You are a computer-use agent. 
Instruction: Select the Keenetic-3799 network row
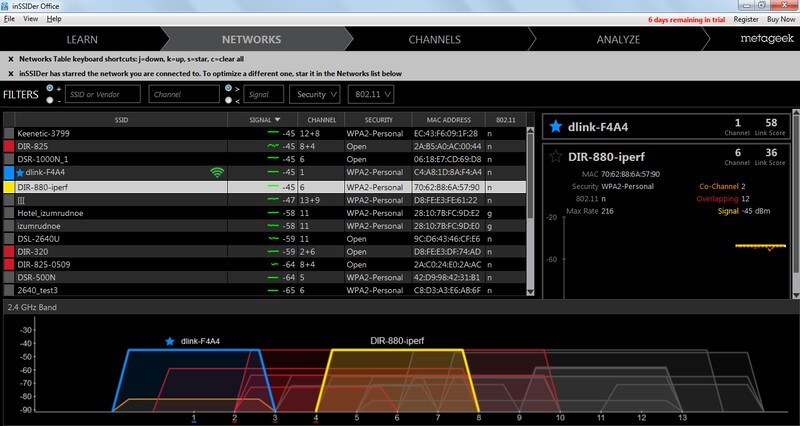tap(265, 134)
